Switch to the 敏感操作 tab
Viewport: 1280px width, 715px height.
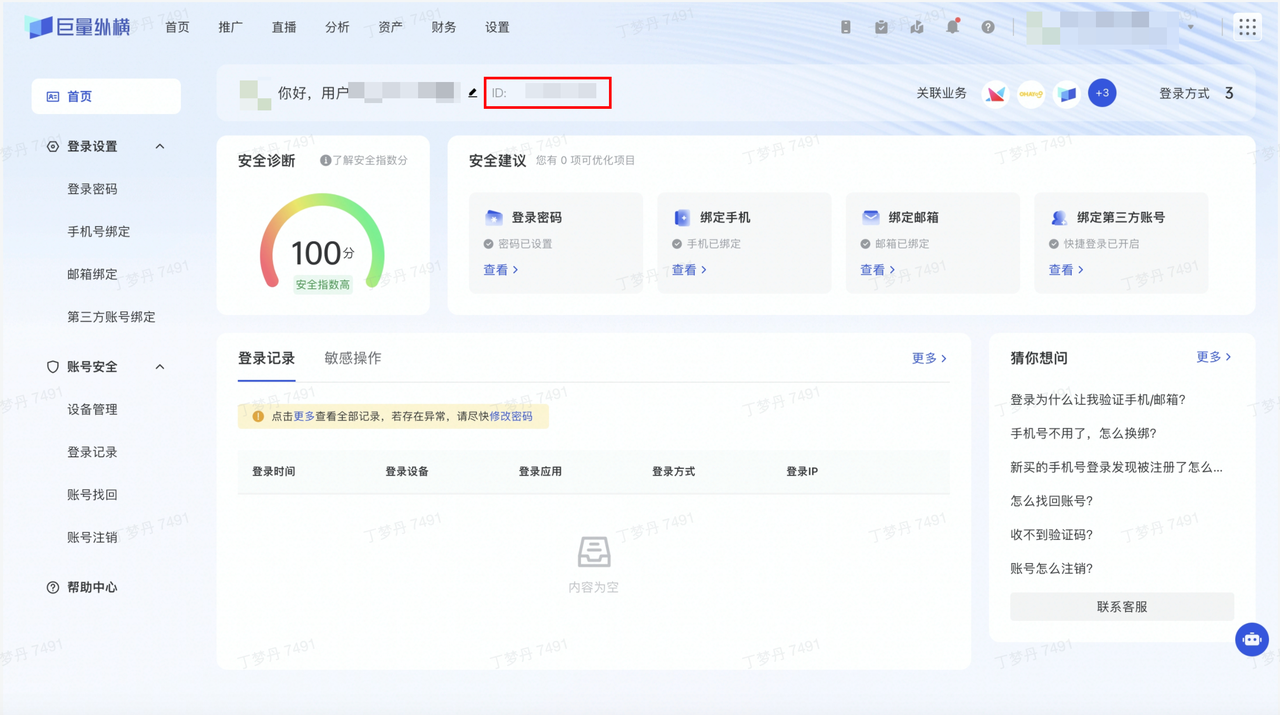click(352, 358)
